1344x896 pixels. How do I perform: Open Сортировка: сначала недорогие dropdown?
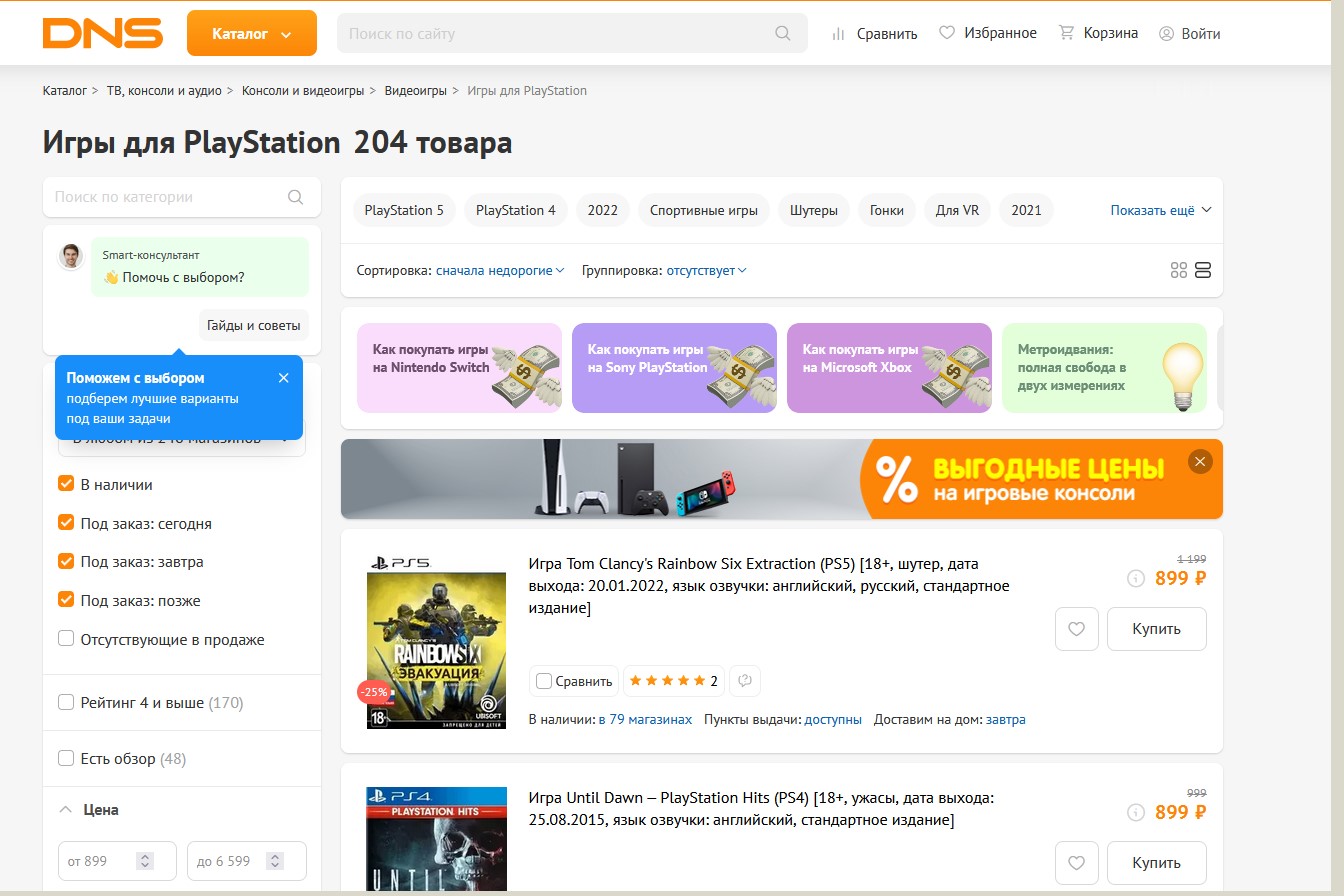coord(500,270)
